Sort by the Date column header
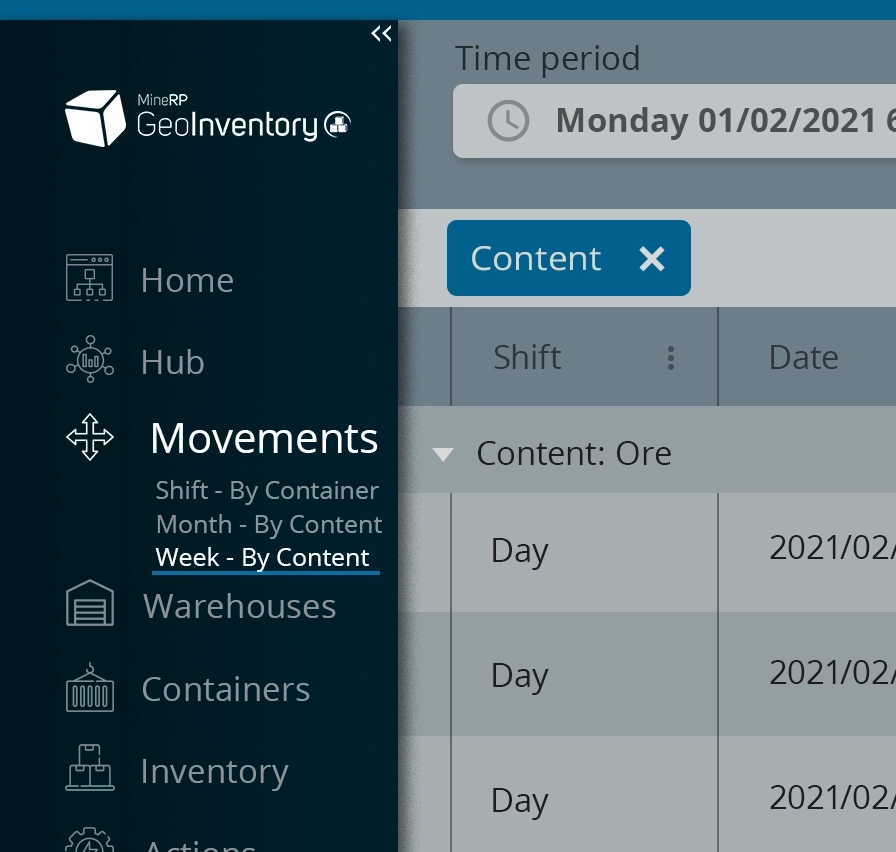 [x=804, y=357]
